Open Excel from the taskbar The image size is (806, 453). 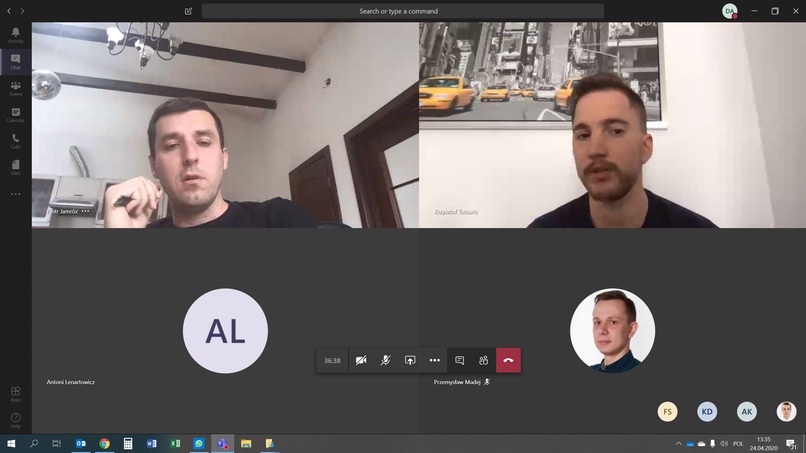175,443
